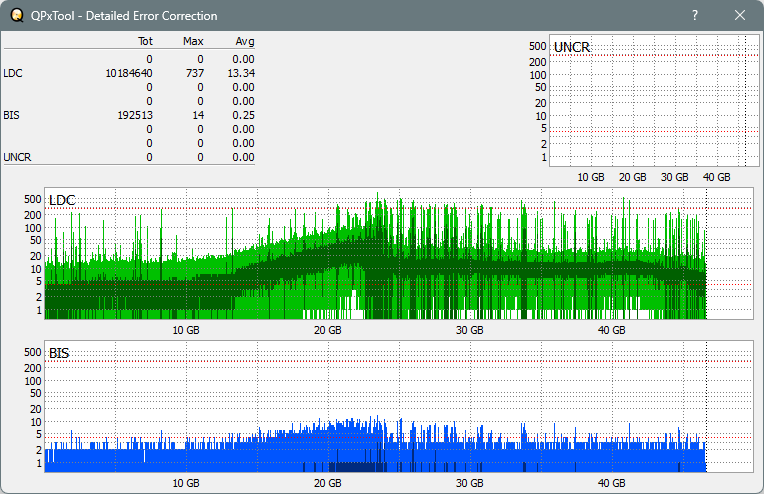Click the LDC title inside the green graph
The height and width of the screenshot is (494, 764).
coord(62,201)
